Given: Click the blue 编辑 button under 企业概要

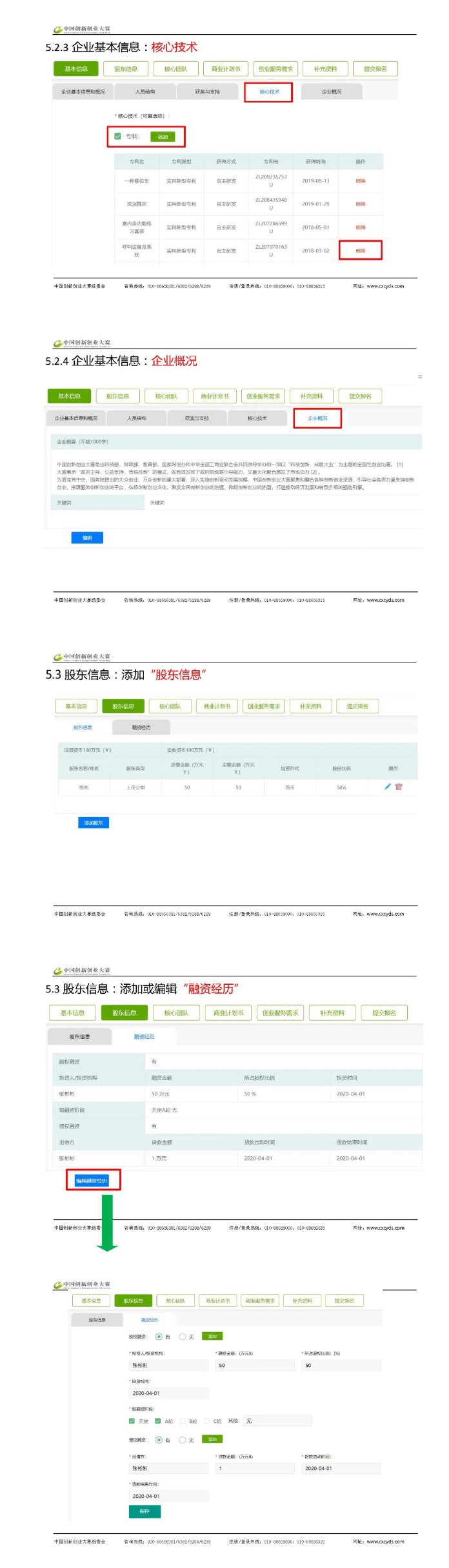Looking at the screenshot, I should pos(87,537).
